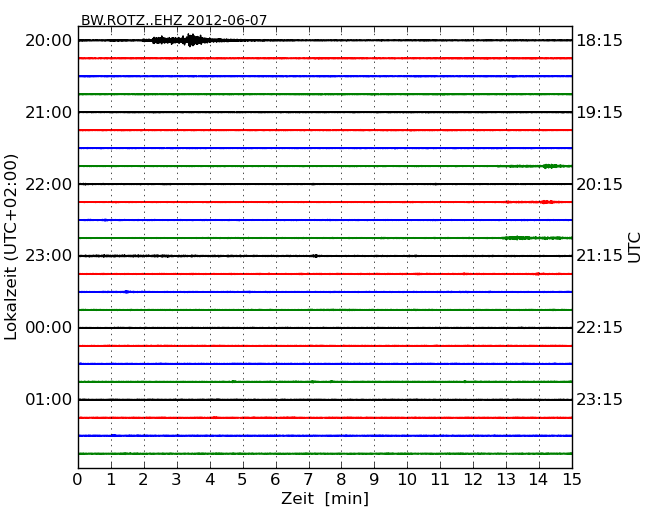Click the blue blip below the 23:00 trace
650x520 pixels.
pos(126,292)
